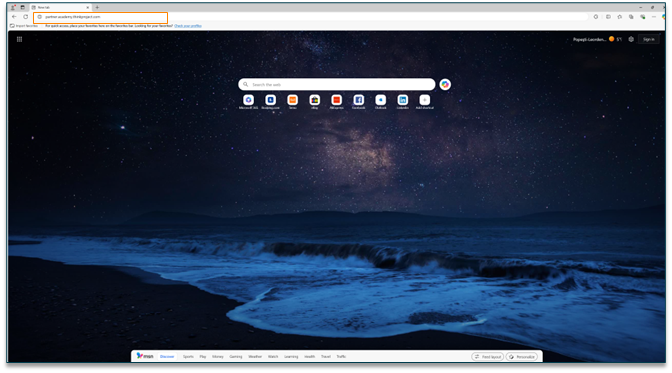This screenshot has width=672, height=373.
Task: Open browser essentials heart icon
Action: click(642, 17)
